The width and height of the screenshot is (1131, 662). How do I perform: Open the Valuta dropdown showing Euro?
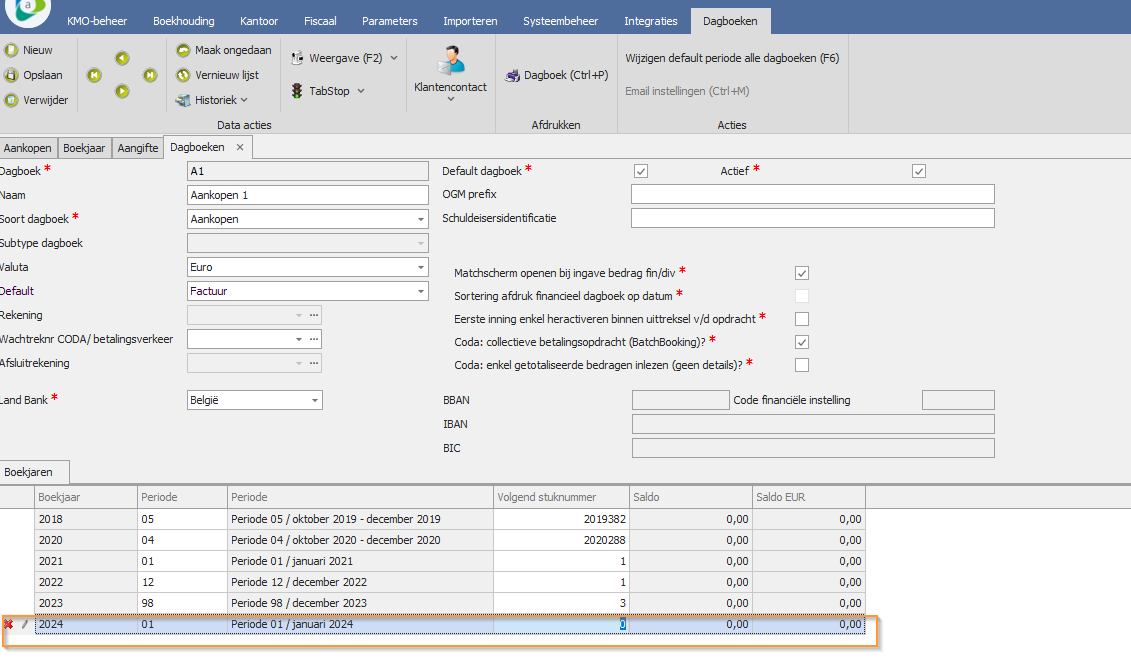click(x=420, y=267)
